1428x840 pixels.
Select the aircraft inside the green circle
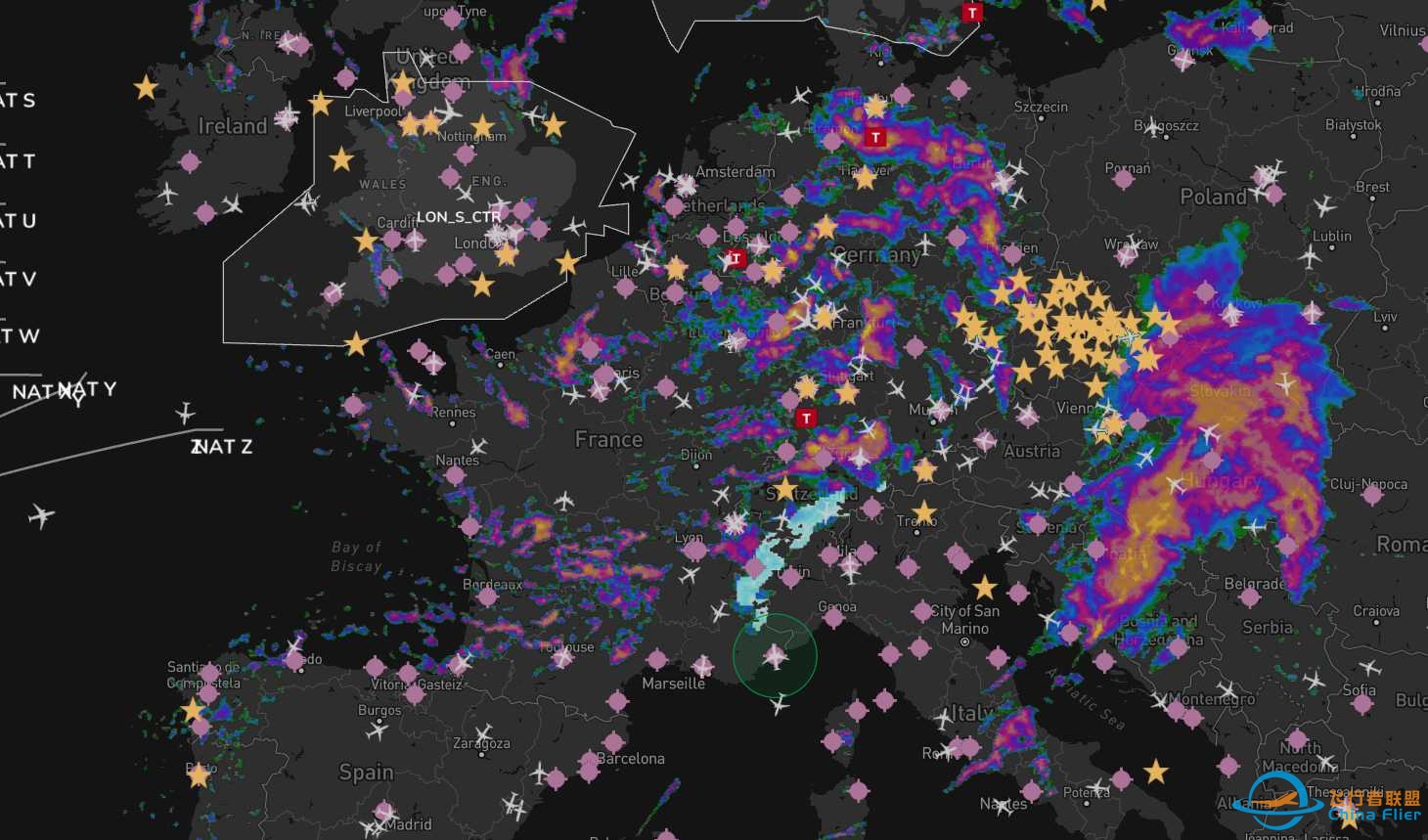click(776, 656)
